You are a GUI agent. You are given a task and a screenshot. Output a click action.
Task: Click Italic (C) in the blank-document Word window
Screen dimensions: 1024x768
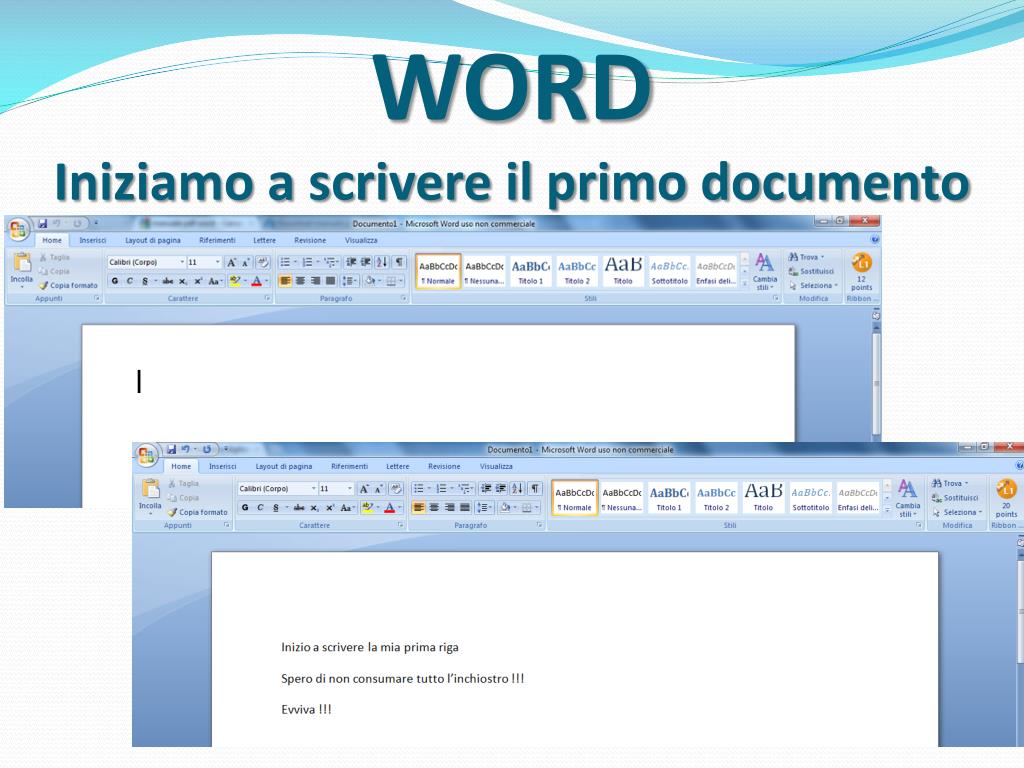(129, 281)
